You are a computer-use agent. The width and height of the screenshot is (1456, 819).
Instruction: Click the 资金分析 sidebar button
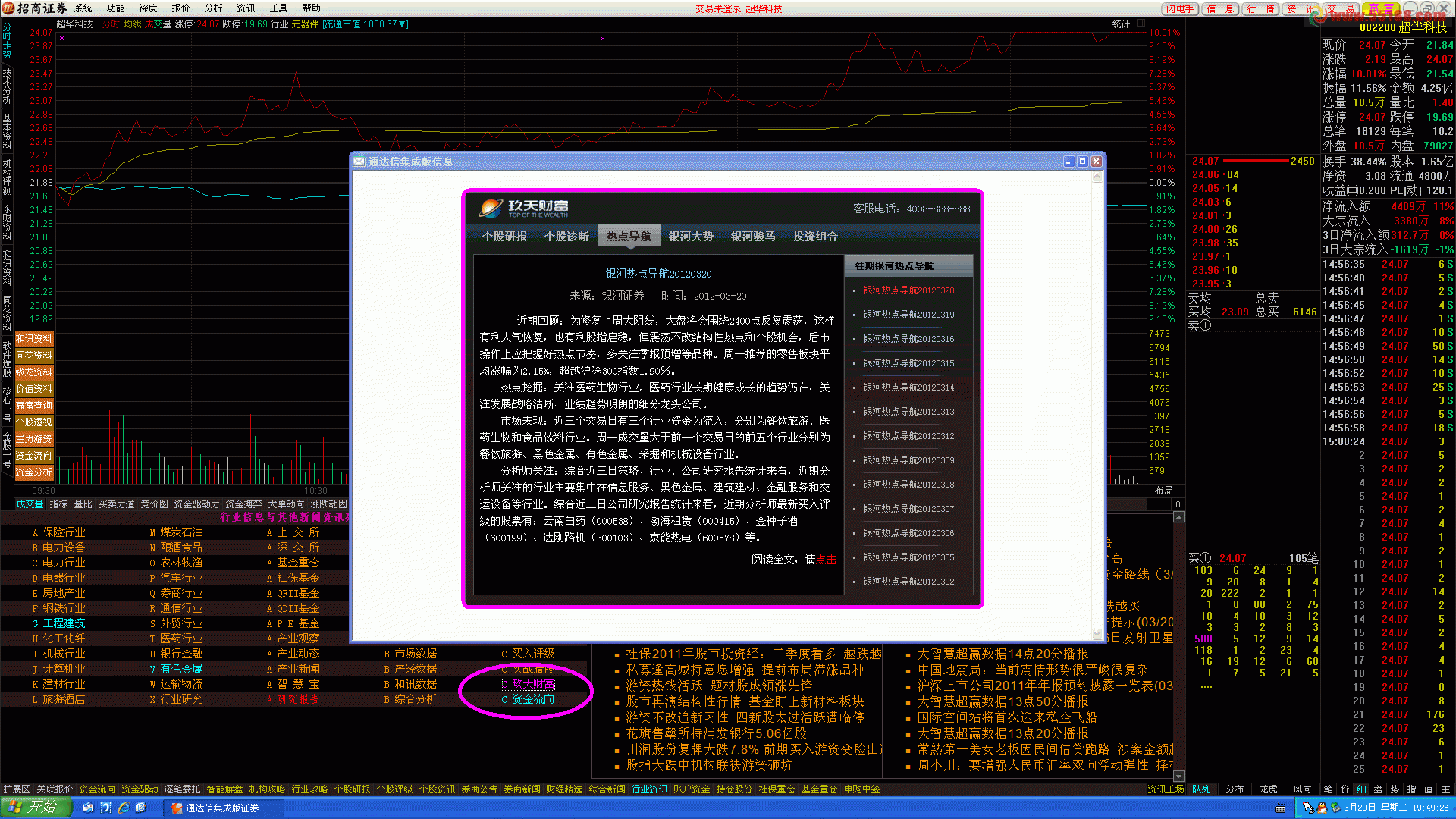34,472
